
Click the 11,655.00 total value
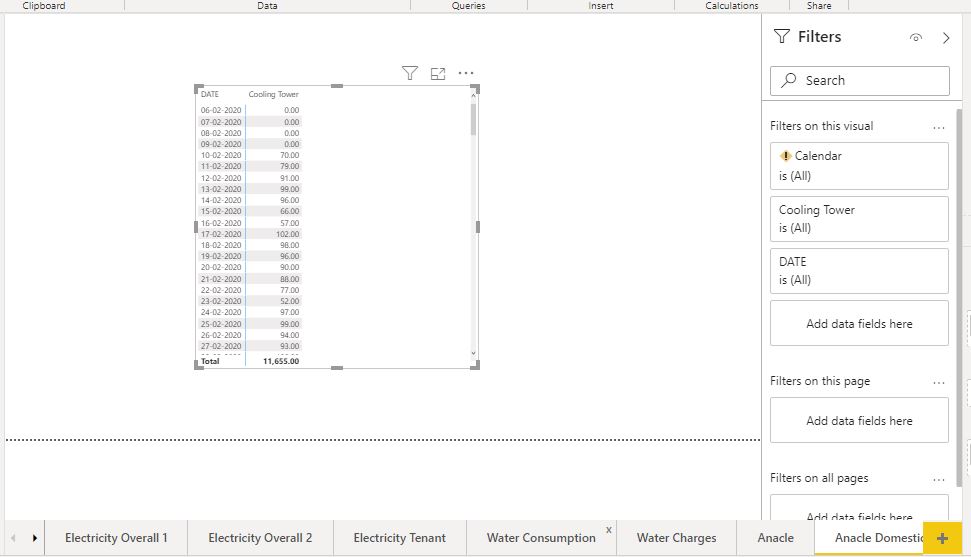pos(281,361)
